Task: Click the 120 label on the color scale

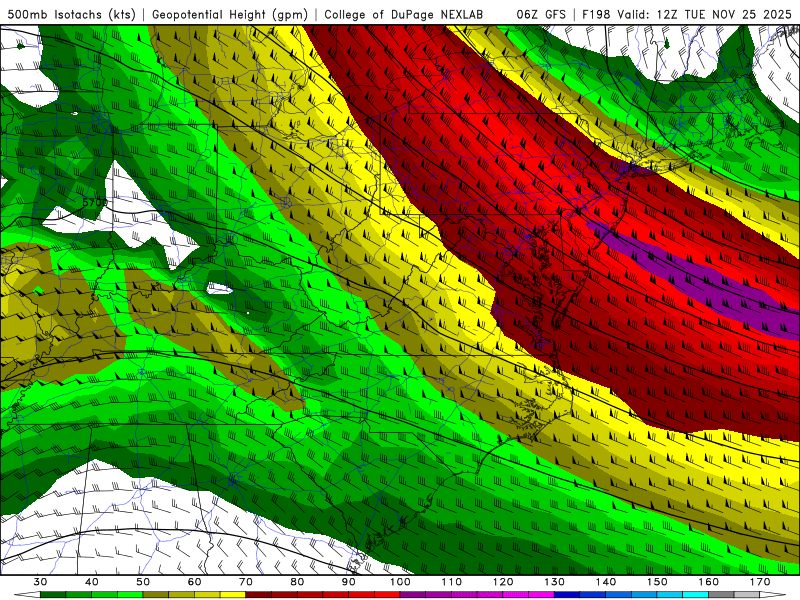Action: [503, 582]
